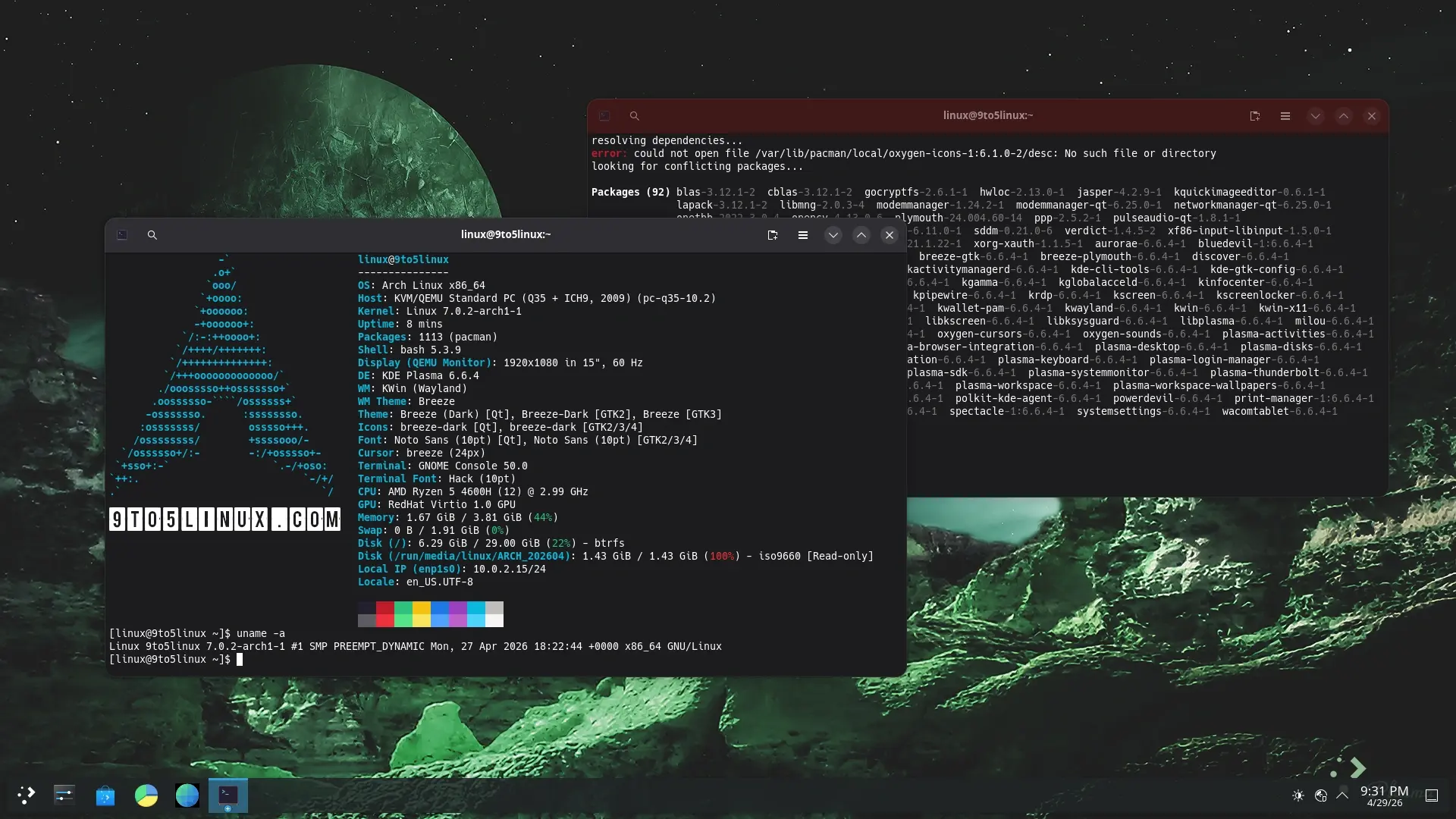The image size is (1456, 819).
Task: Click tab overview icon in front terminal
Action: (x=122, y=235)
